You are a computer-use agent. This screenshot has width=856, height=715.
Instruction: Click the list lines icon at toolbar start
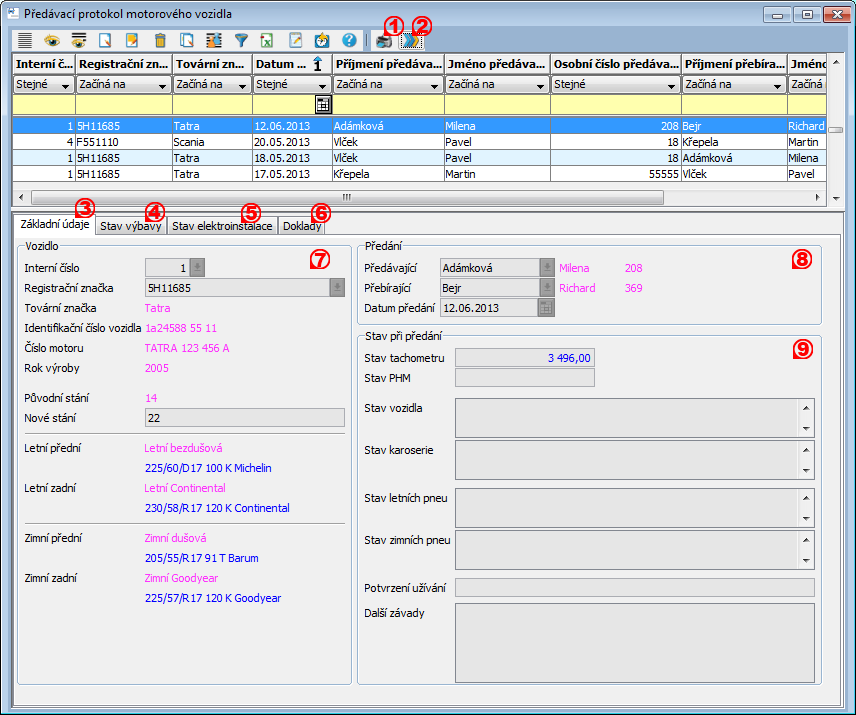[25, 41]
